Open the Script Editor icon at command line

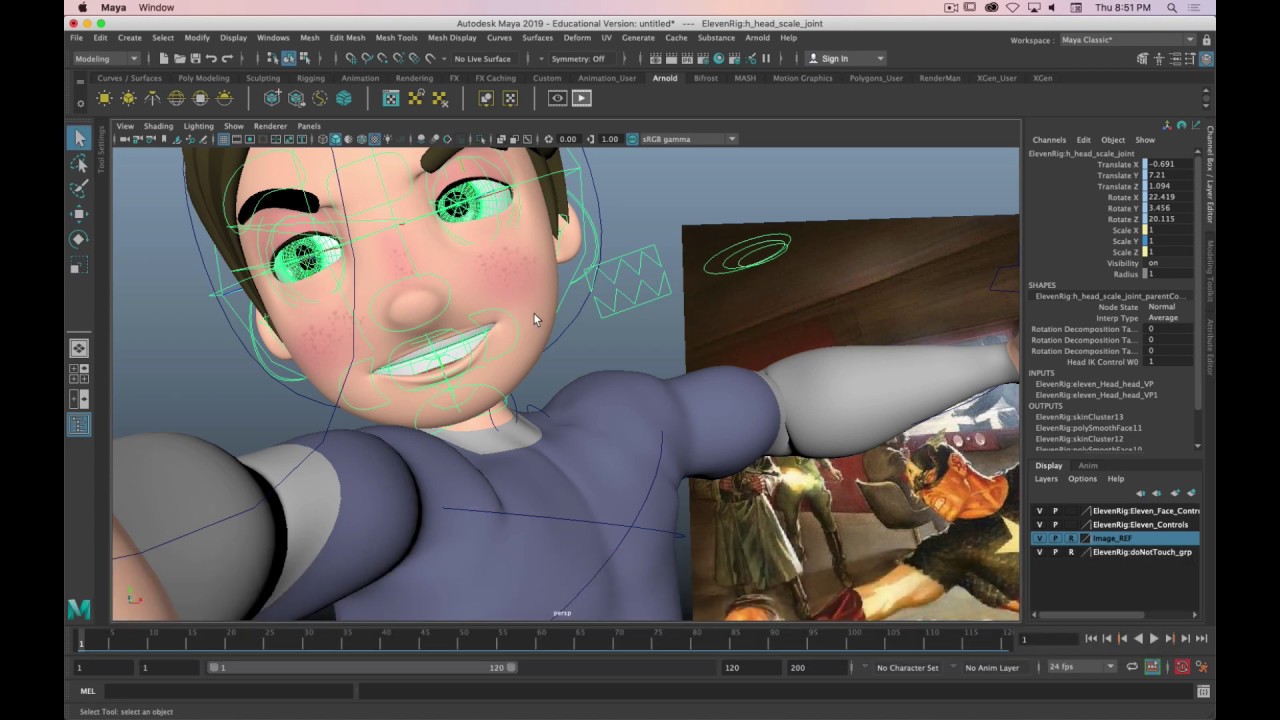[x=1203, y=691]
